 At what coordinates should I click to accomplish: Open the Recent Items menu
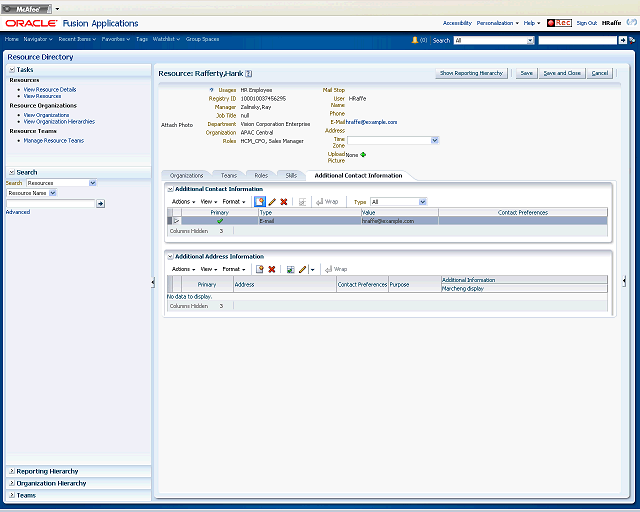(77, 39)
